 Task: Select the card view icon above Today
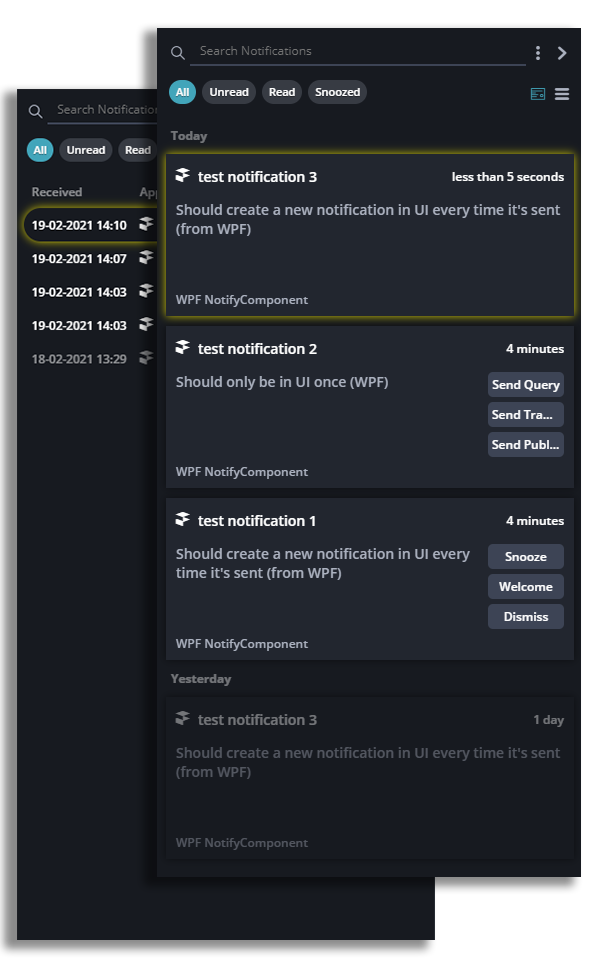point(537,94)
